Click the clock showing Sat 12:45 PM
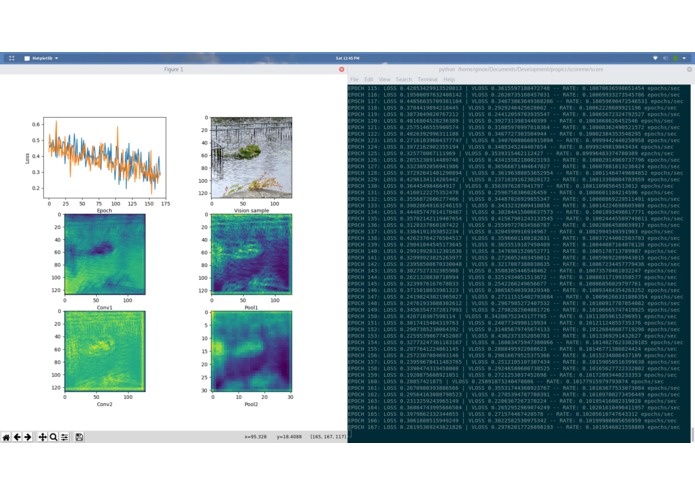This screenshot has height=494, width=695. tap(348, 58)
